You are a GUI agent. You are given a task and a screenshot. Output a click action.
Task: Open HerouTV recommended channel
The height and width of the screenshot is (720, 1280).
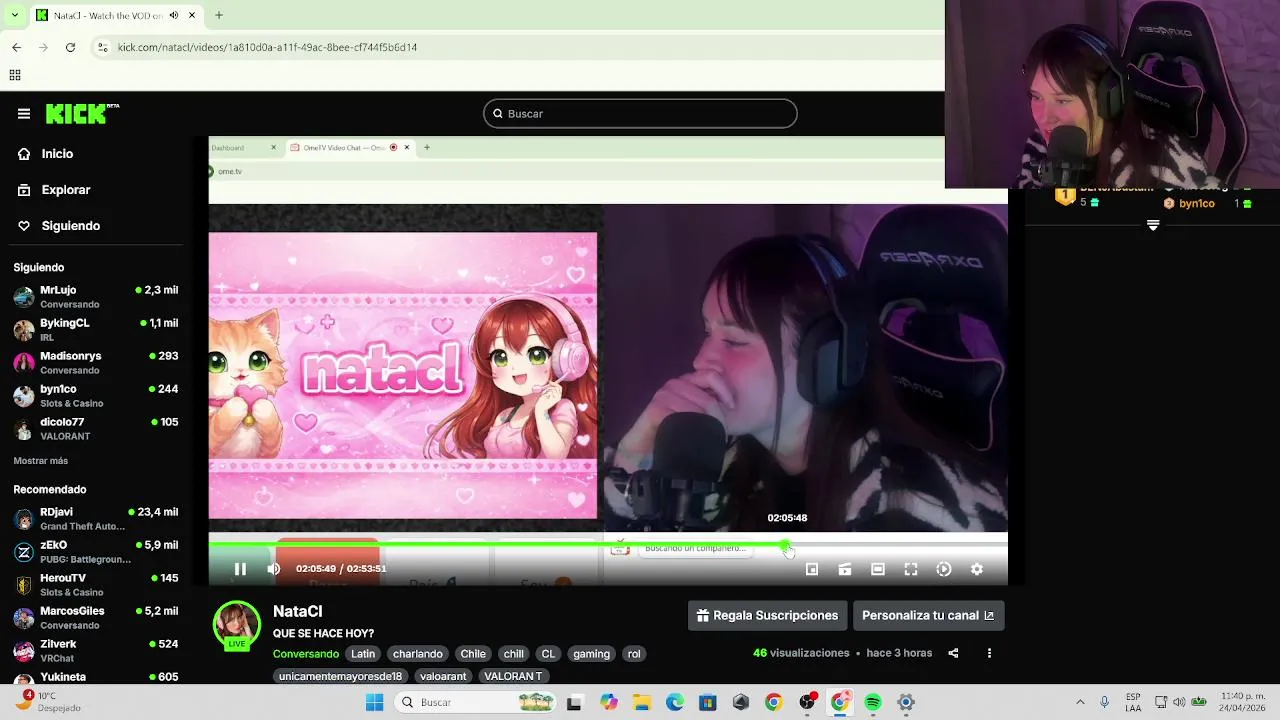pyautogui.click(x=96, y=585)
